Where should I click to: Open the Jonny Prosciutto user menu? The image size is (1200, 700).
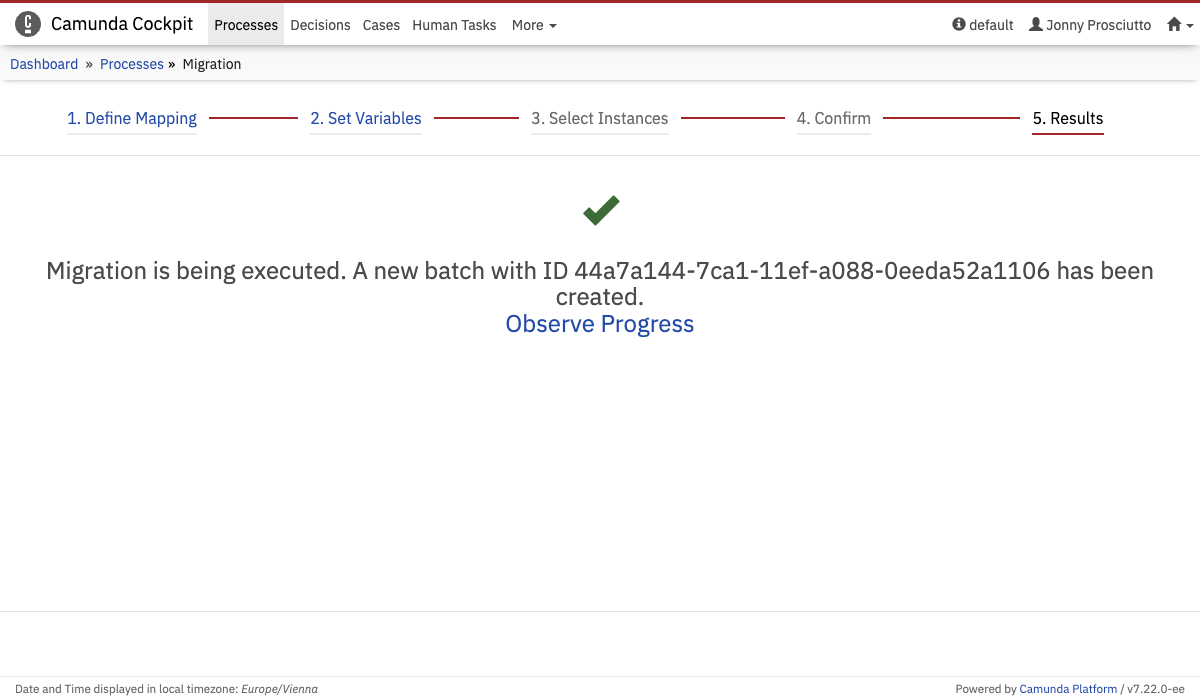1098,25
